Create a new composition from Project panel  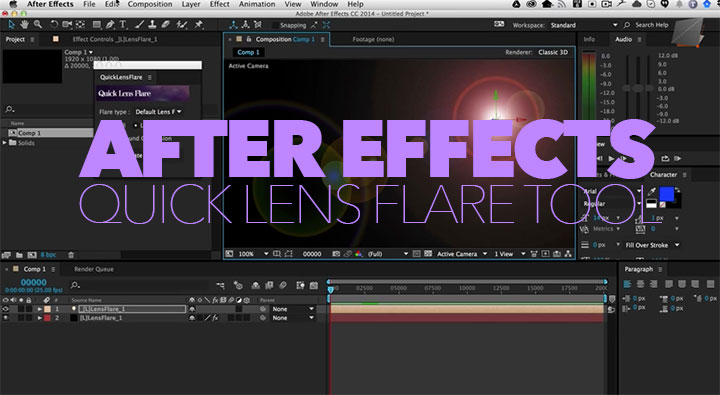point(32,255)
